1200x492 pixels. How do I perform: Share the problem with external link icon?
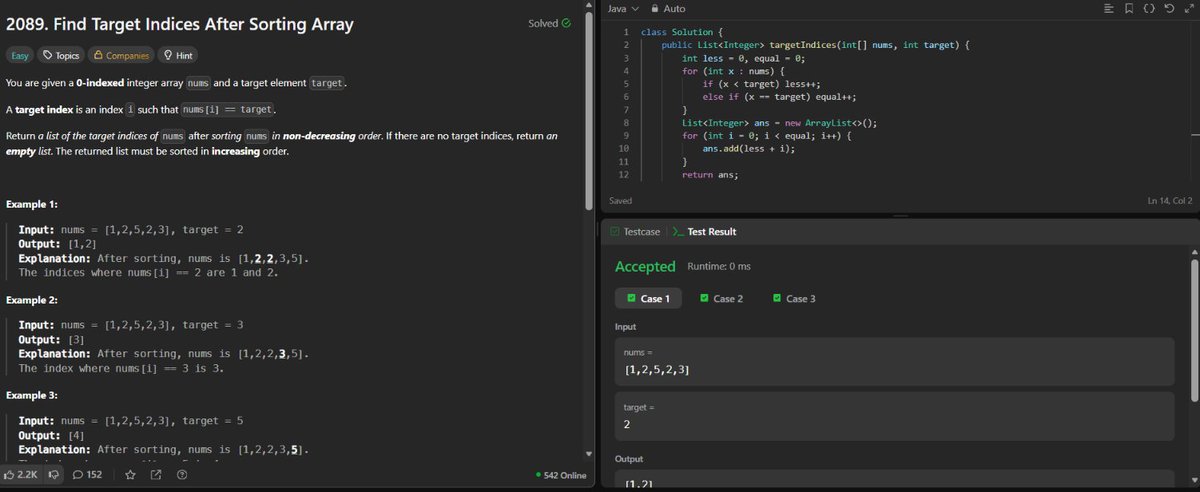pos(156,474)
